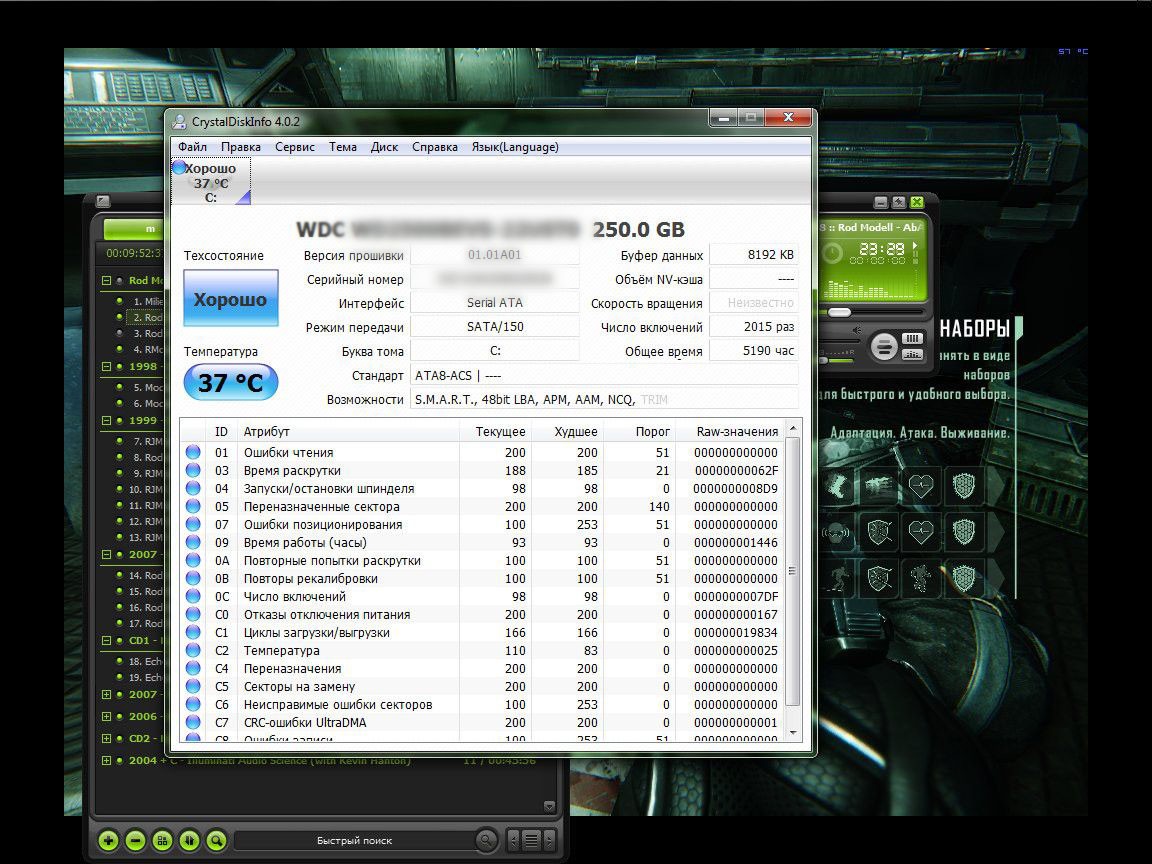This screenshot has width=1152, height=864.
Task: Click the clock timer icon in player display
Action: [832, 254]
